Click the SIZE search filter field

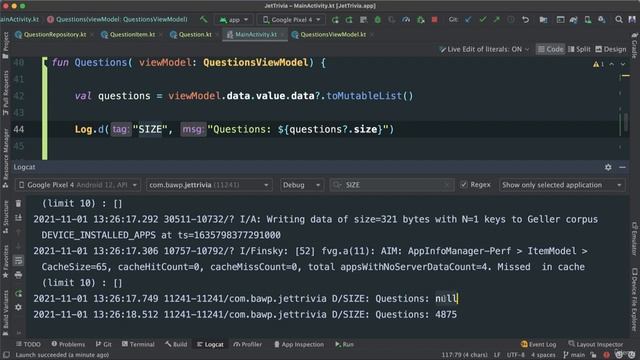click(x=391, y=185)
